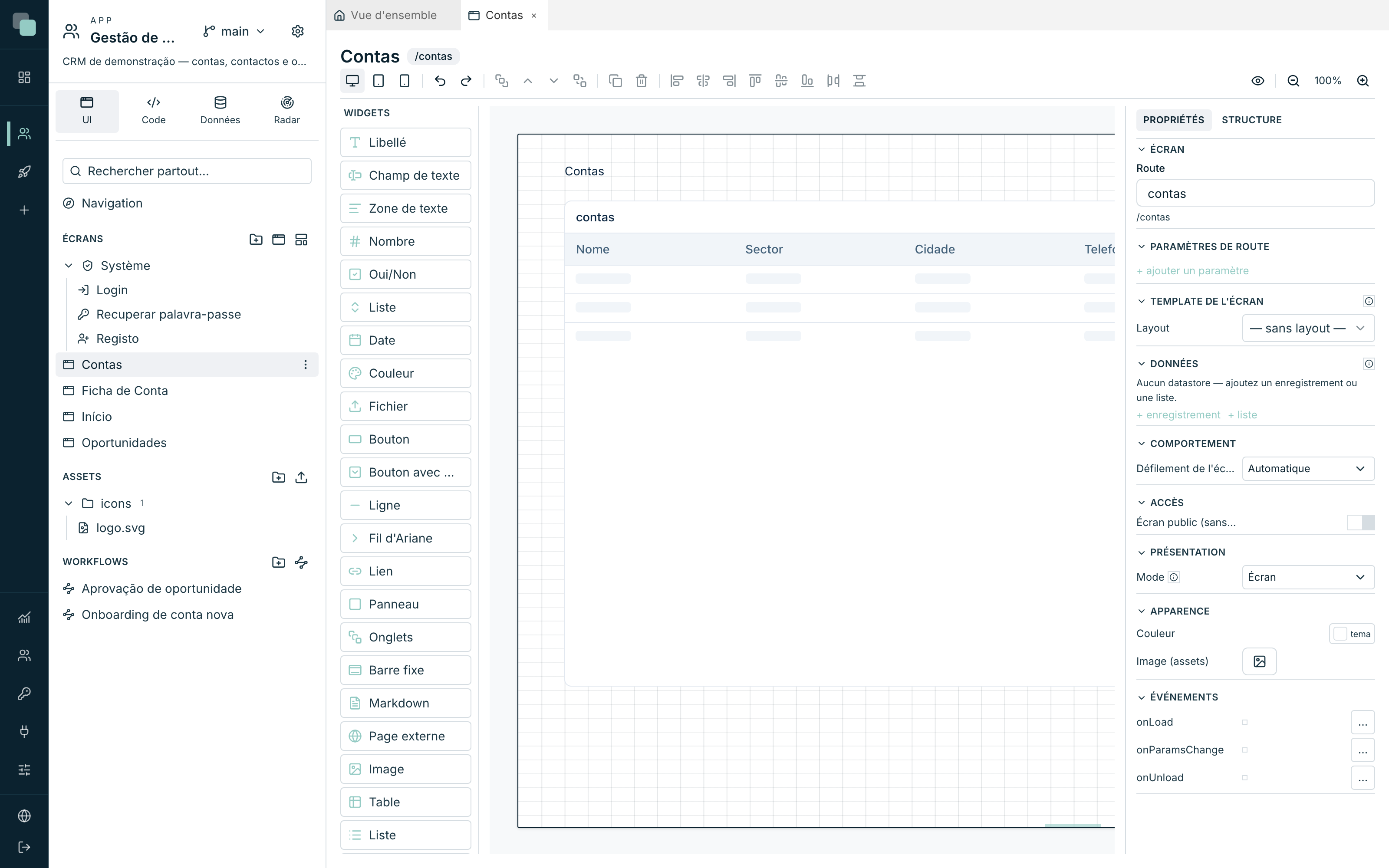Select the Page externe widget
The width and height of the screenshot is (1389, 868).
[405, 736]
